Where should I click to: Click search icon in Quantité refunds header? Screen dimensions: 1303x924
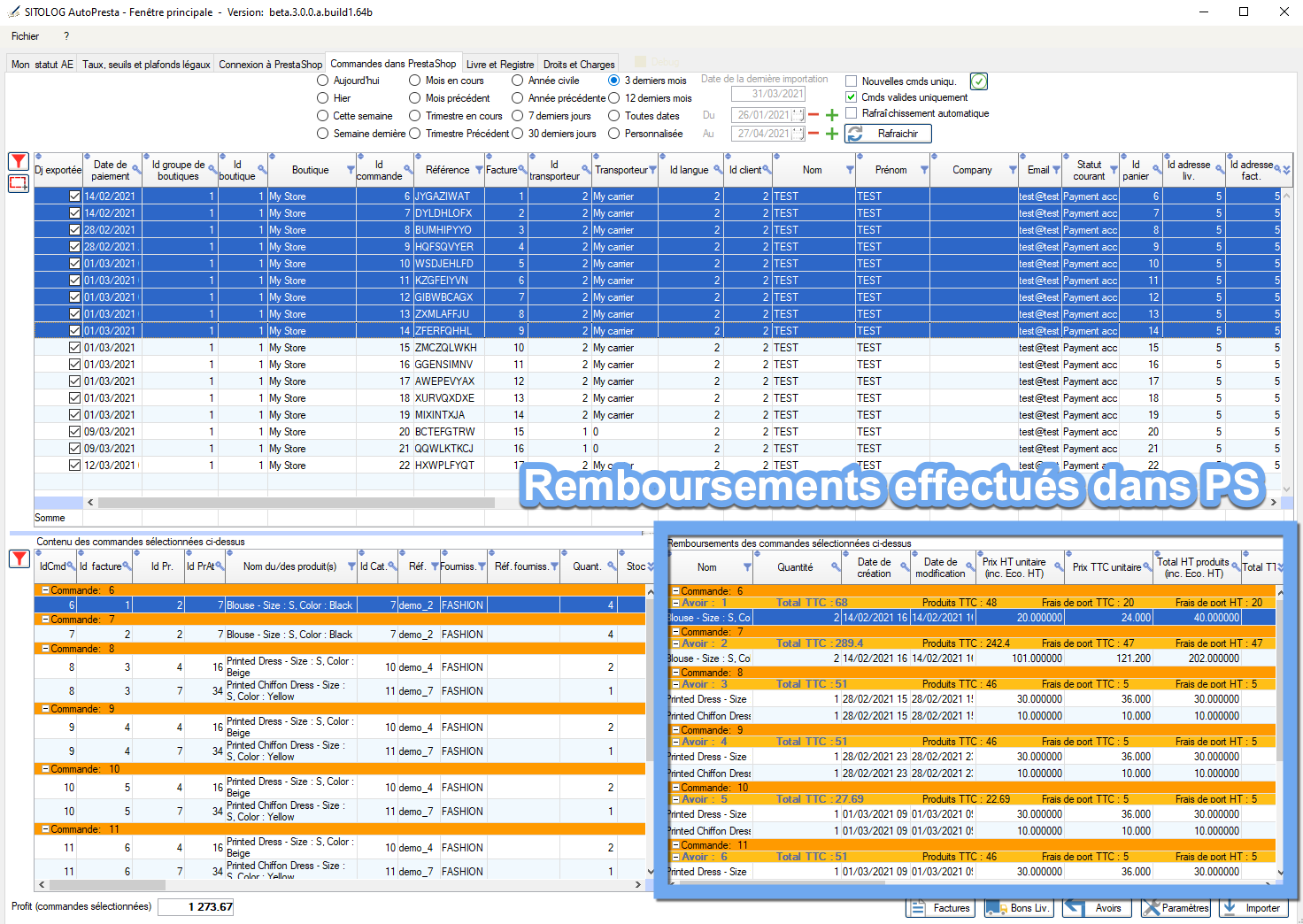836,566
